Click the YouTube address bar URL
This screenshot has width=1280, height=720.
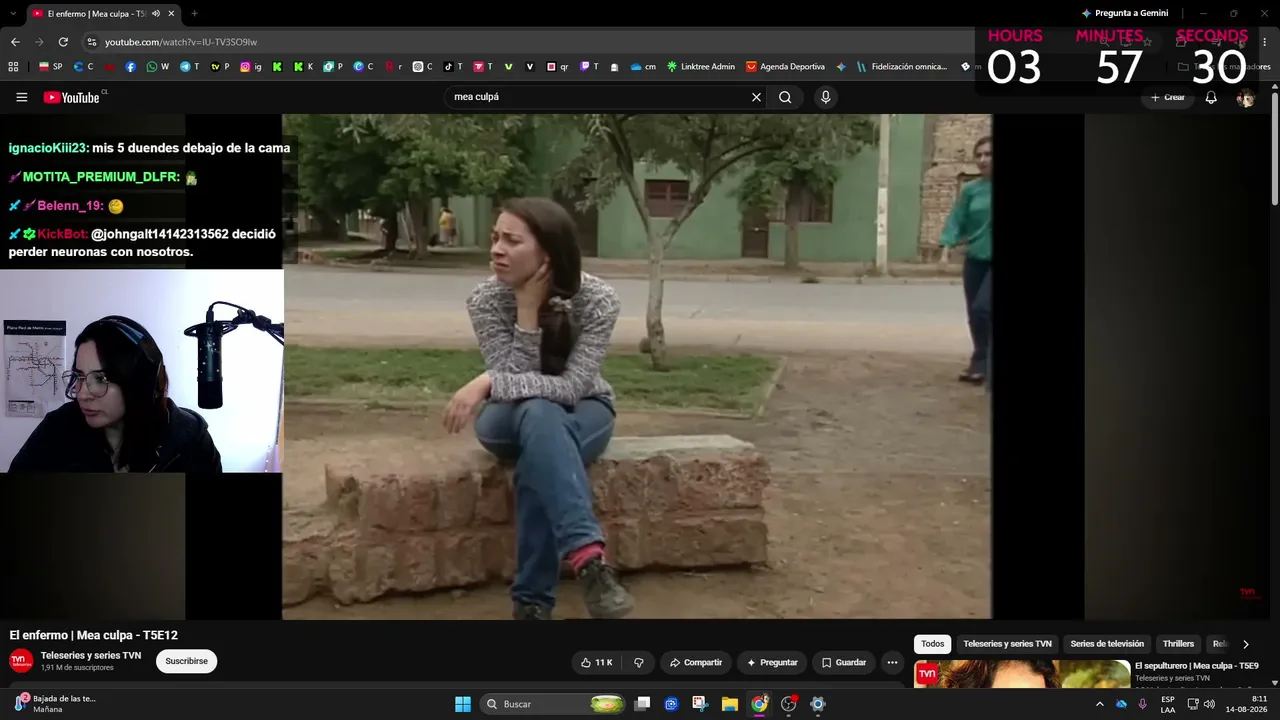[181, 42]
